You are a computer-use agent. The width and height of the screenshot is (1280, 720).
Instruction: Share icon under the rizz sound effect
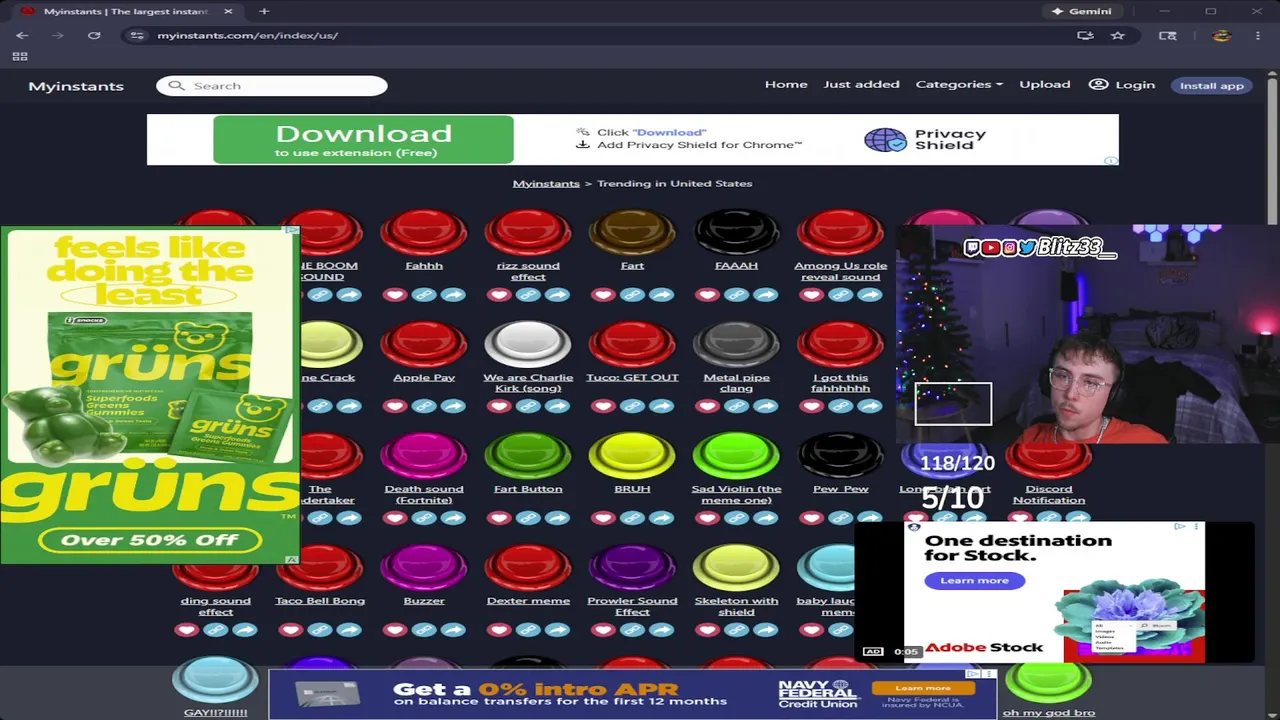pos(557,295)
